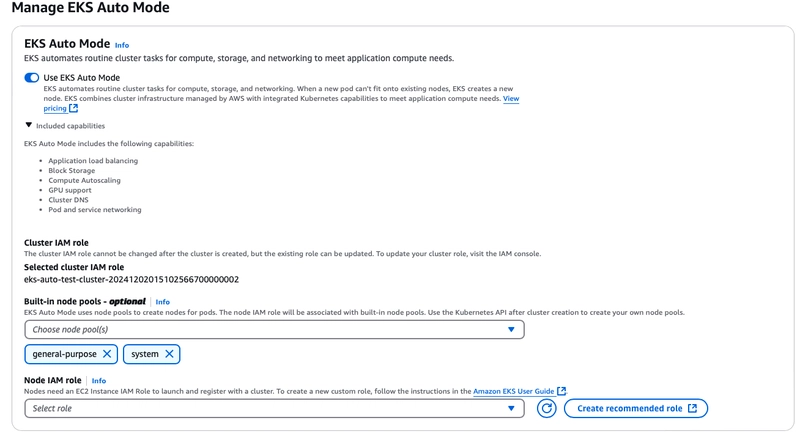Image resolution: width=800 pixels, height=434 pixels.
Task: Collapse the Included capabilities section
Action: click(29, 126)
